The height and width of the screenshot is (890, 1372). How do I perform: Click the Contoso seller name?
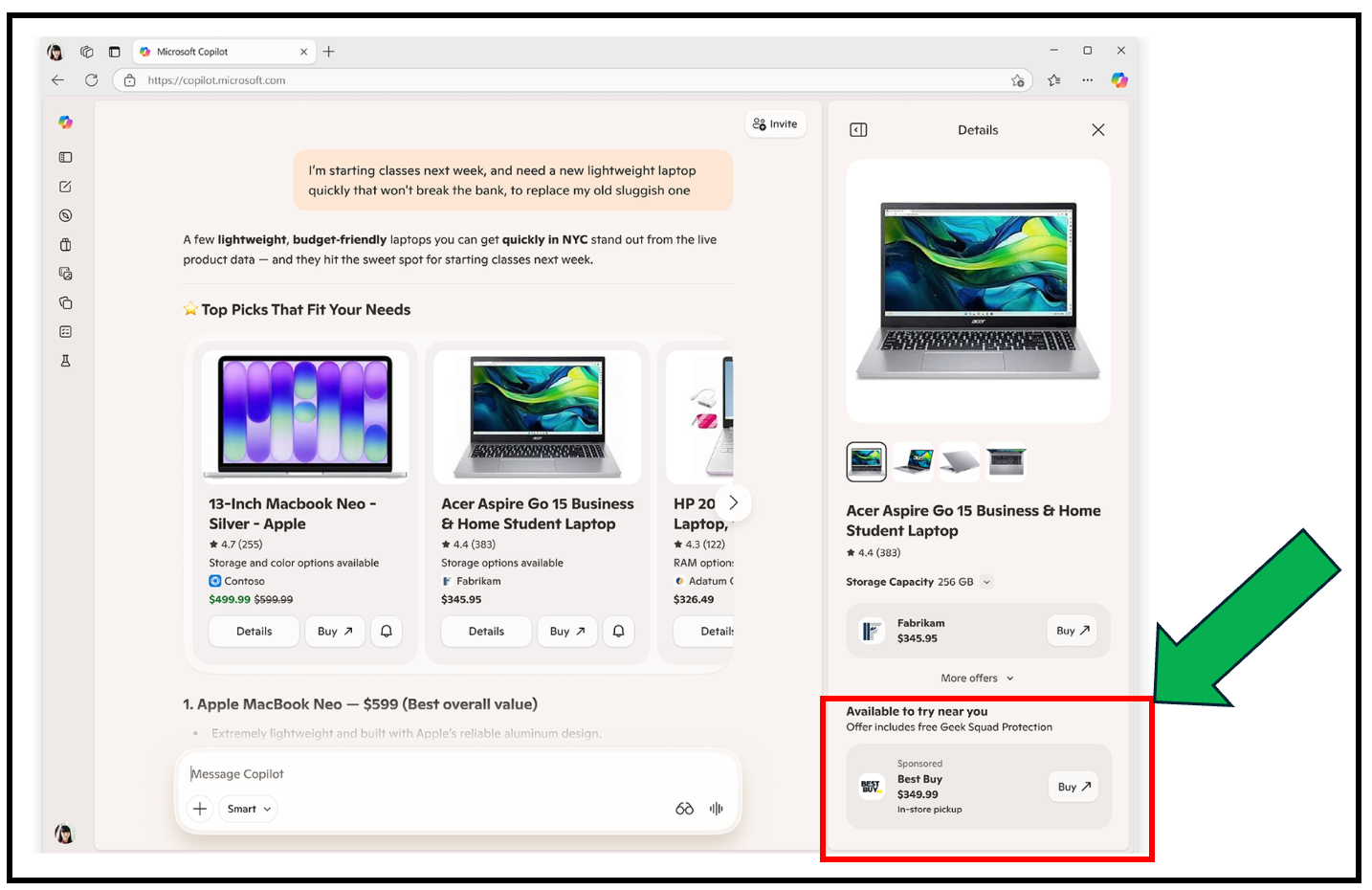point(244,581)
